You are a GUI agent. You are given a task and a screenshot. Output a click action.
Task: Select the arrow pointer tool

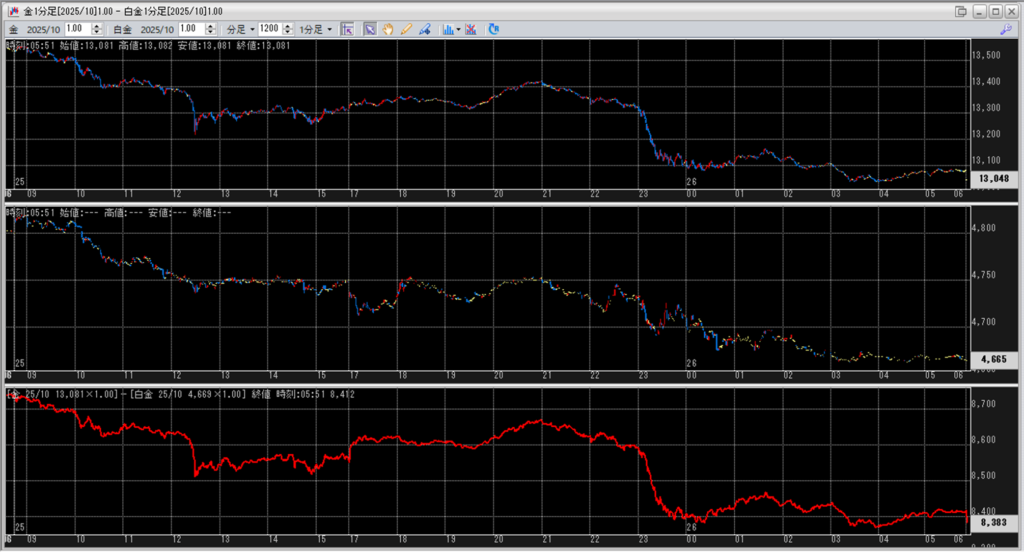coord(370,29)
